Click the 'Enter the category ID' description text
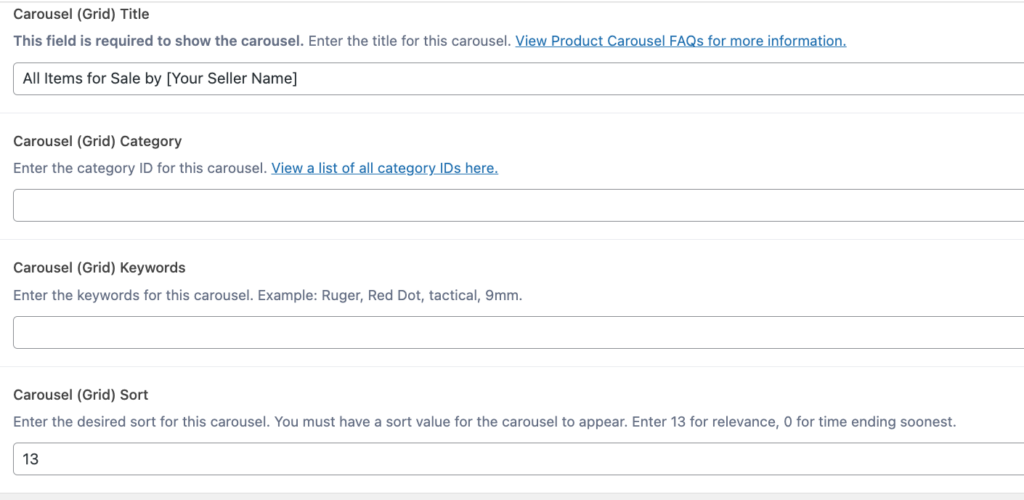The image size is (1024, 500). point(140,168)
